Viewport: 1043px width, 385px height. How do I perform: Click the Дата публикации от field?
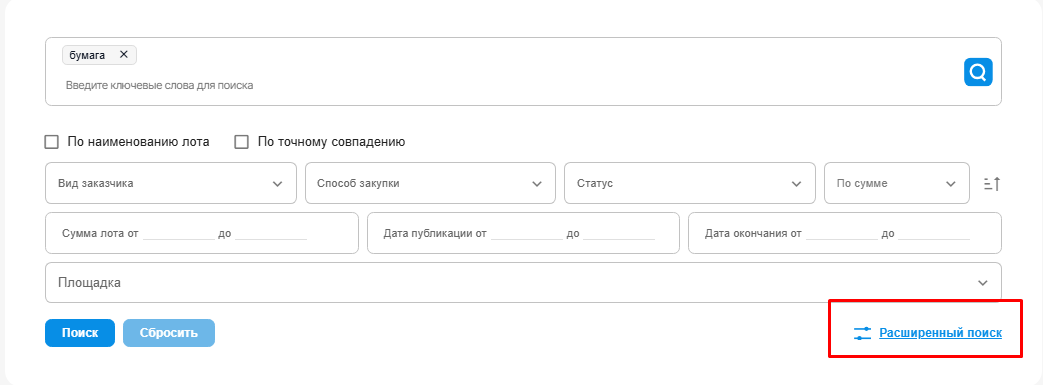pyautogui.click(x=527, y=233)
